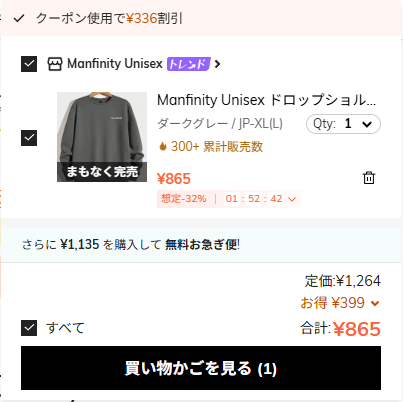Uncheck the sweatshirt item checkbox
This screenshot has height=402, width=403.
(29, 137)
